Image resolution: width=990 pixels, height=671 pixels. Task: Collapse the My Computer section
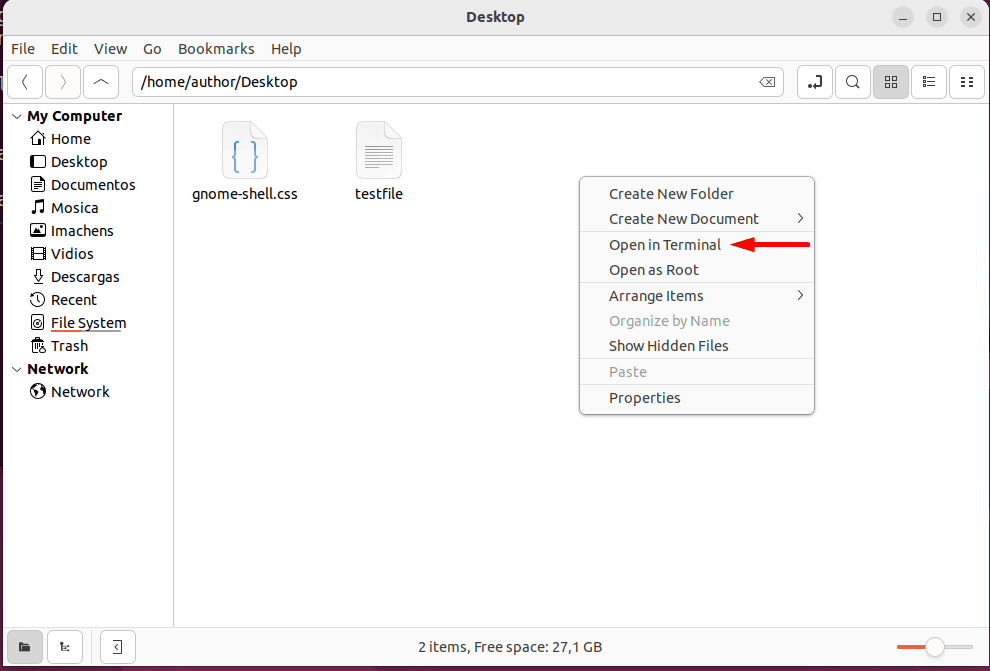pos(17,116)
